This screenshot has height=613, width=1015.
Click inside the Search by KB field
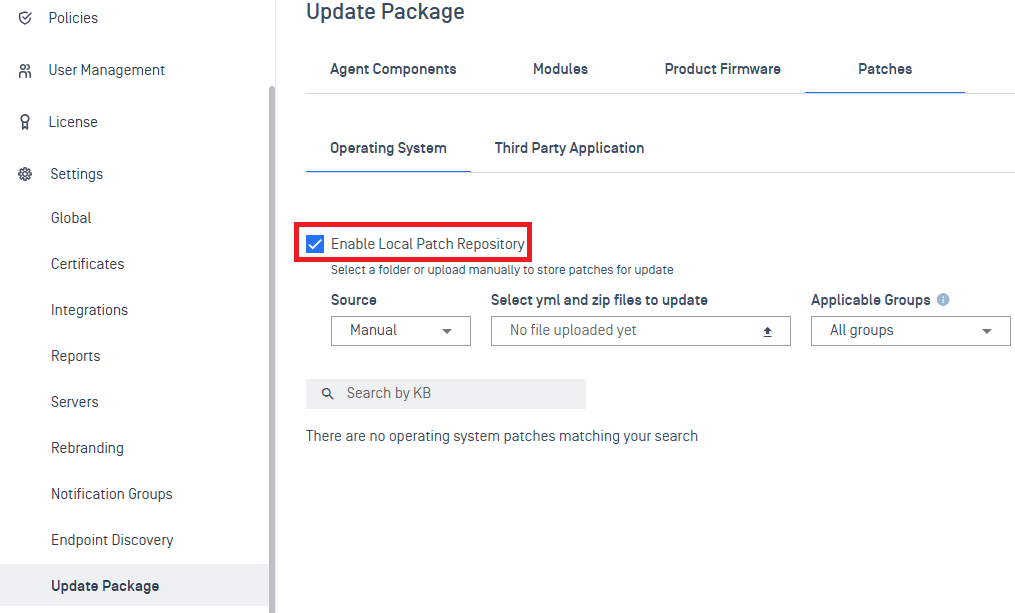[450, 393]
